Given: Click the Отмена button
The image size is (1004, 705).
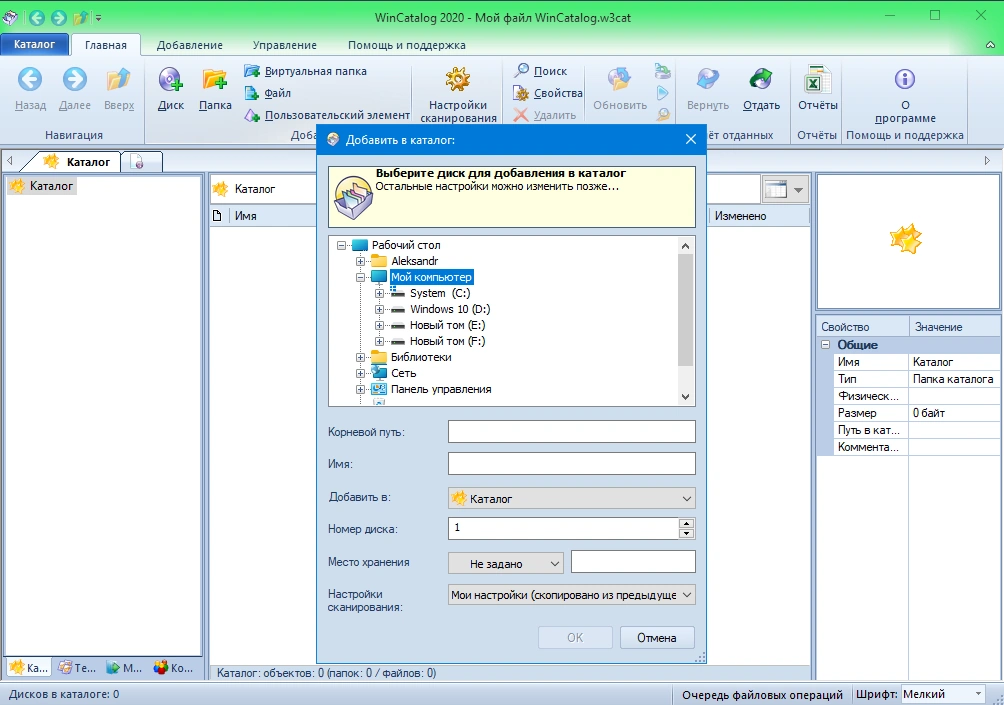Looking at the screenshot, I should click(657, 638).
